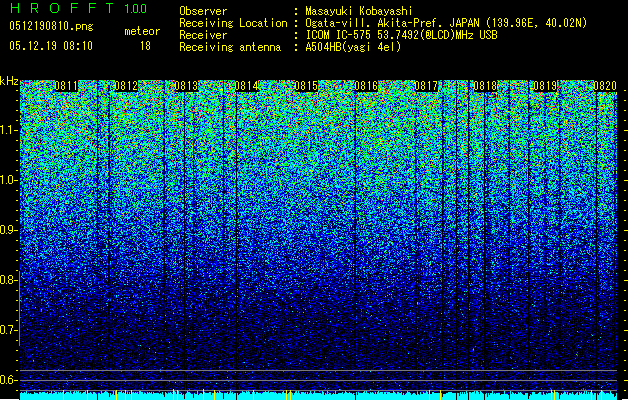Viewport: 629px width, 400px height.
Task: Click the 0819 time marker
Action: click(545, 86)
